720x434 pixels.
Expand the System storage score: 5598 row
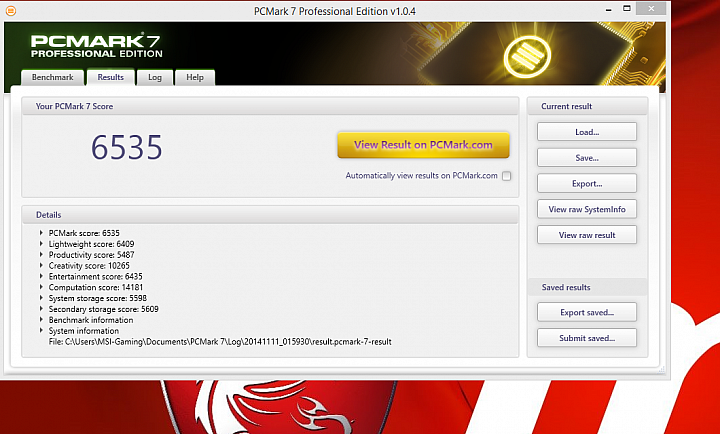[x=41, y=298]
